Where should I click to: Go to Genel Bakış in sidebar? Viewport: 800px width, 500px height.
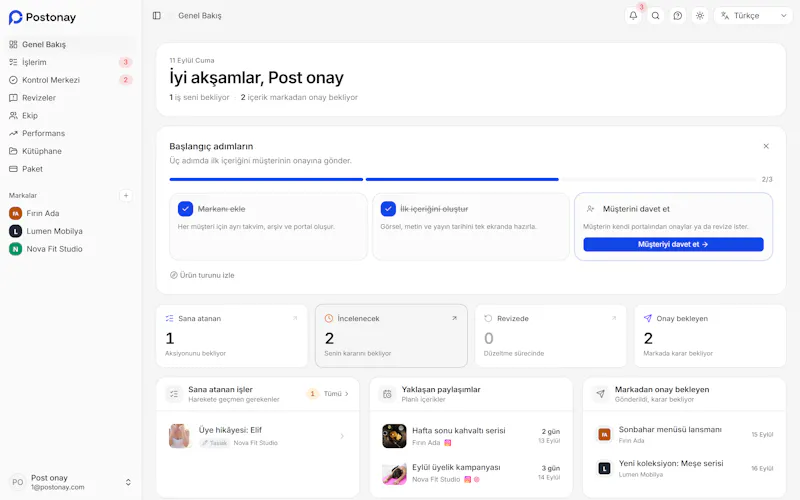coord(70,44)
